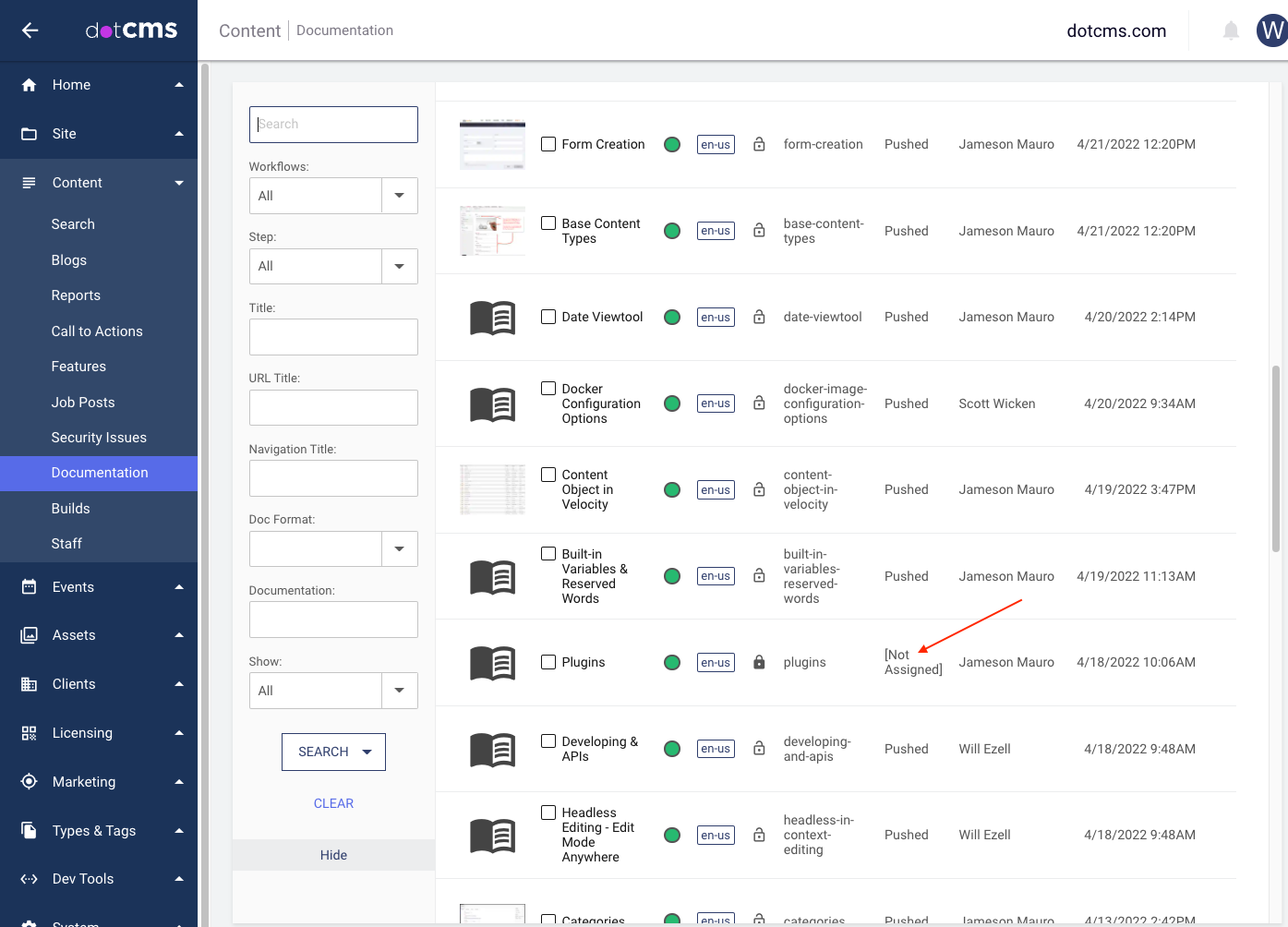The height and width of the screenshot is (927, 1288).
Task: Check the Headless Editing content checkbox
Action: coord(548,813)
